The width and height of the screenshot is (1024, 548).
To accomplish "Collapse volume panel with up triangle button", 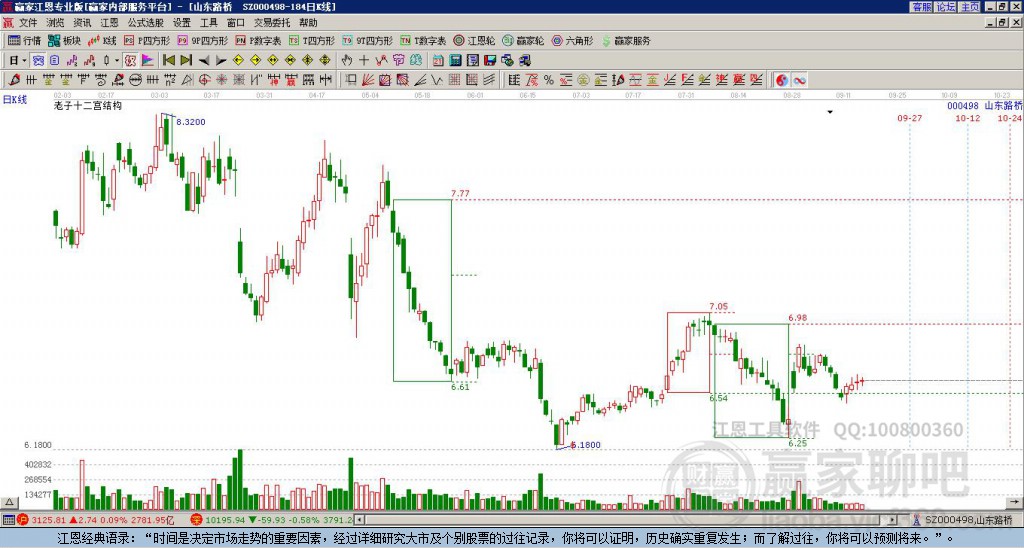I will pyautogui.click(x=8, y=502).
